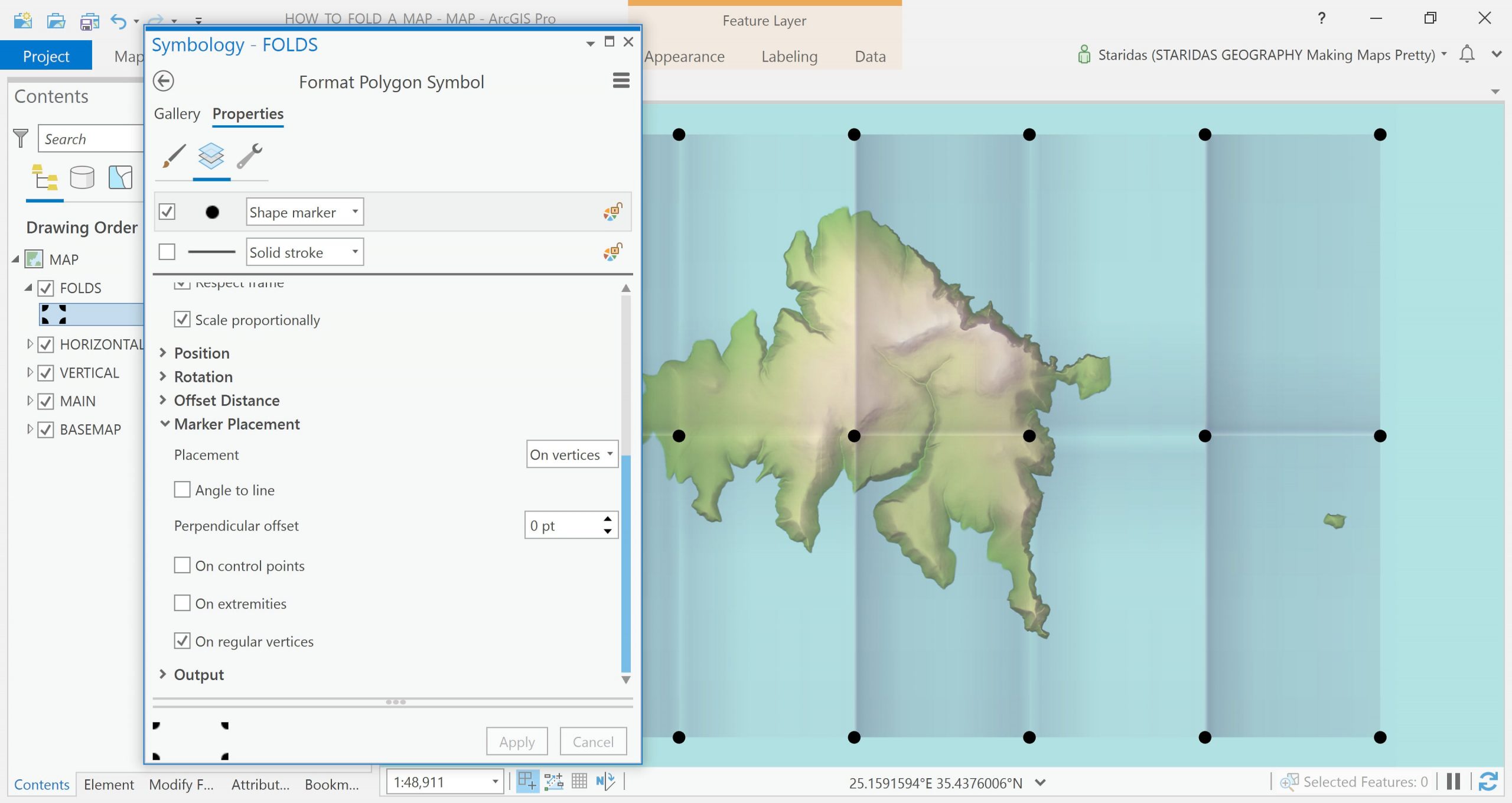Switch to List By Data Source view

pos(82,177)
